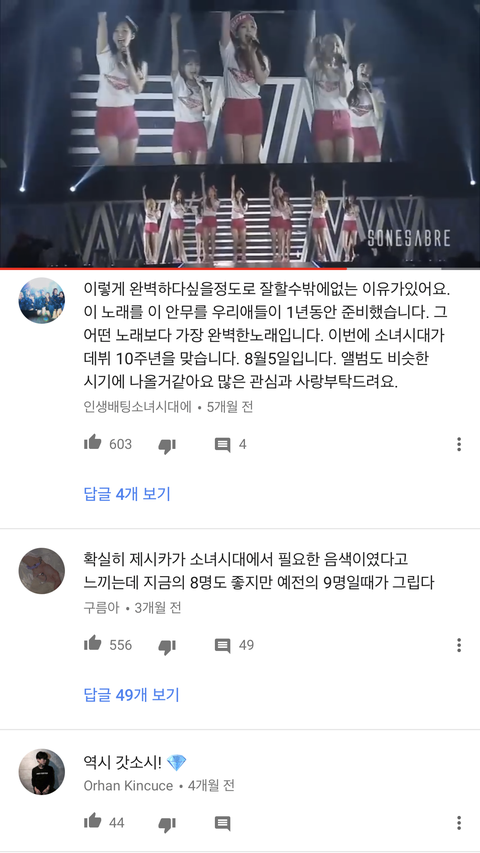This screenshot has height=853, width=480.
Task: Open more options for Orhan Kincuce's comment
Action: [459, 823]
